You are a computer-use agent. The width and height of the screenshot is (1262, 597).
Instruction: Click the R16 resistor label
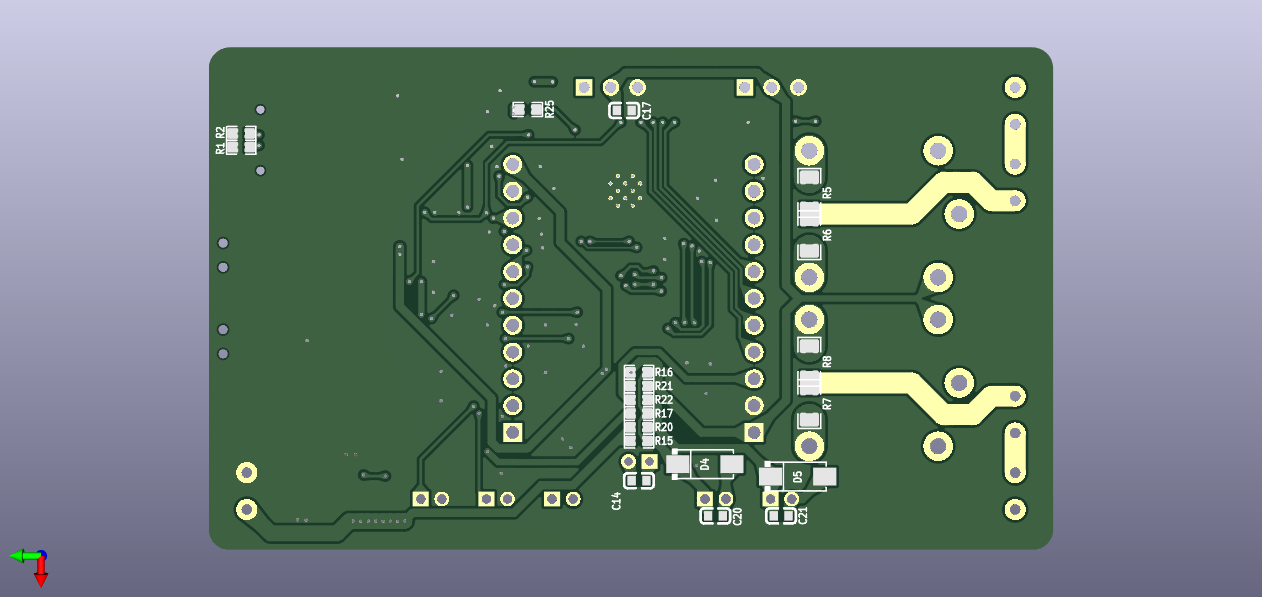pyautogui.click(x=664, y=373)
